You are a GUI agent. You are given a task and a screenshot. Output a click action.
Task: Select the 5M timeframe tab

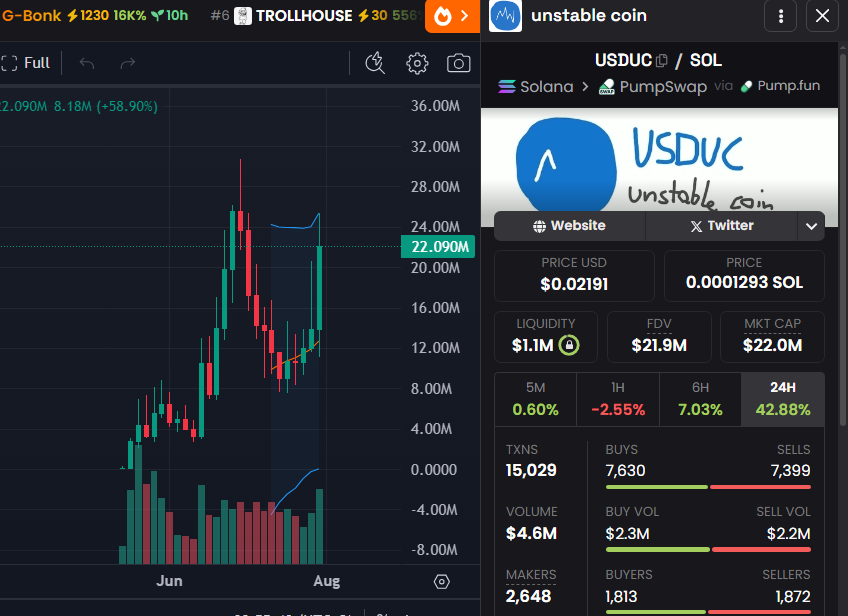tap(535, 399)
